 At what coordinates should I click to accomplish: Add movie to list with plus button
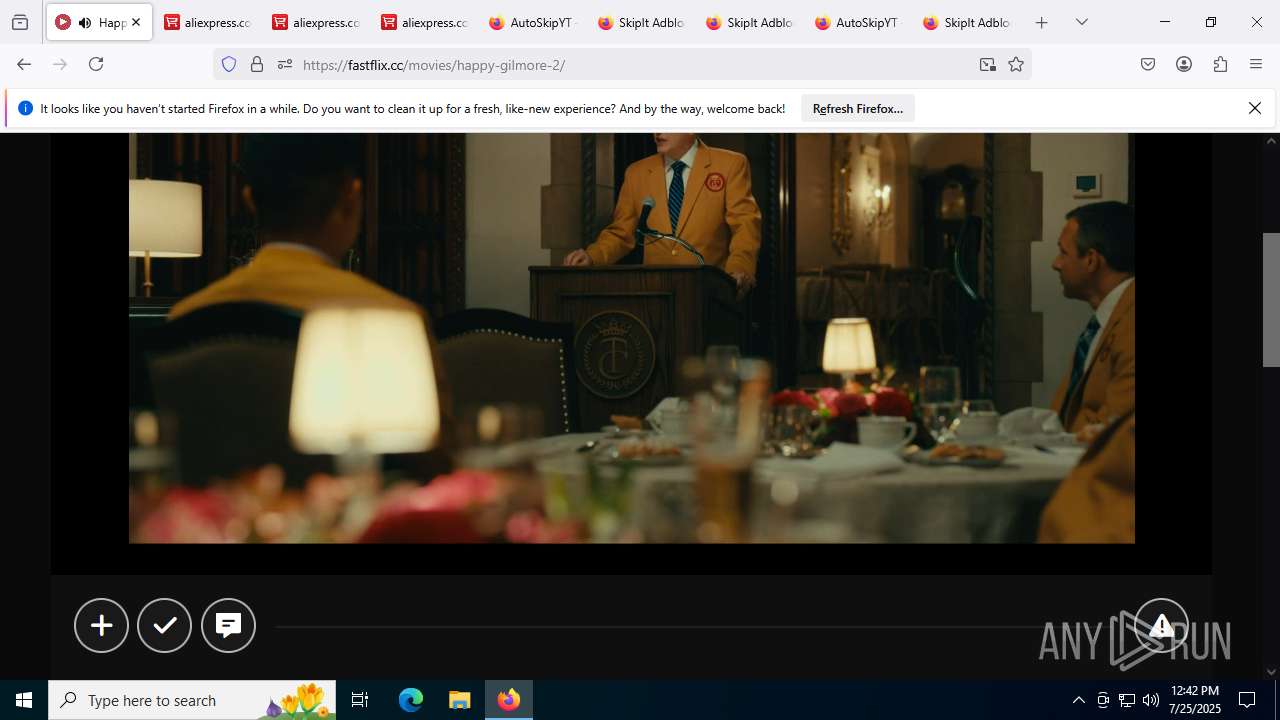101,625
